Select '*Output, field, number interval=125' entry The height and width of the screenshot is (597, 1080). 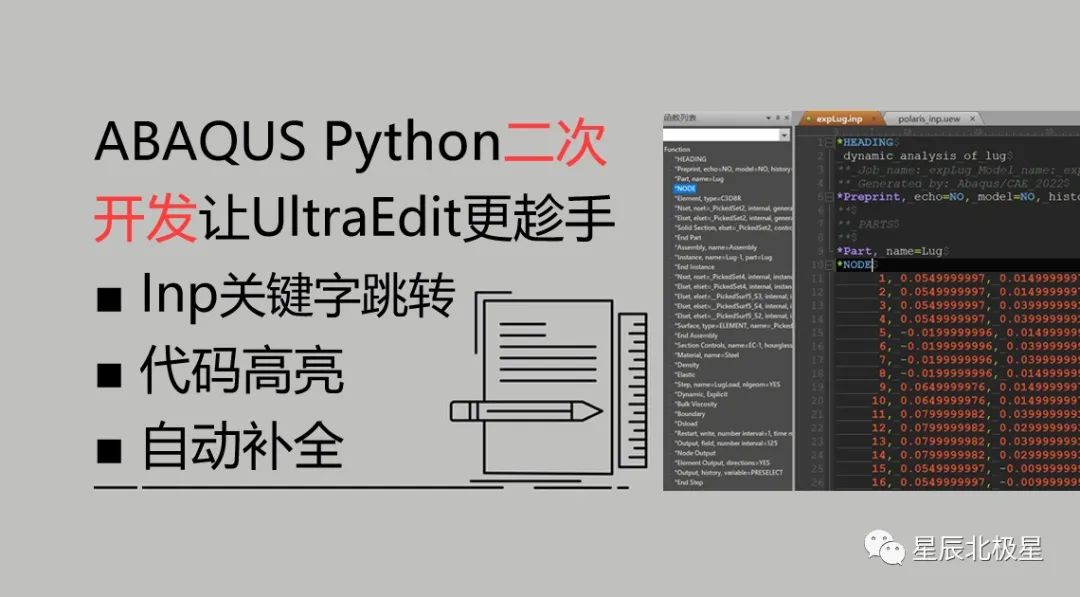725,443
